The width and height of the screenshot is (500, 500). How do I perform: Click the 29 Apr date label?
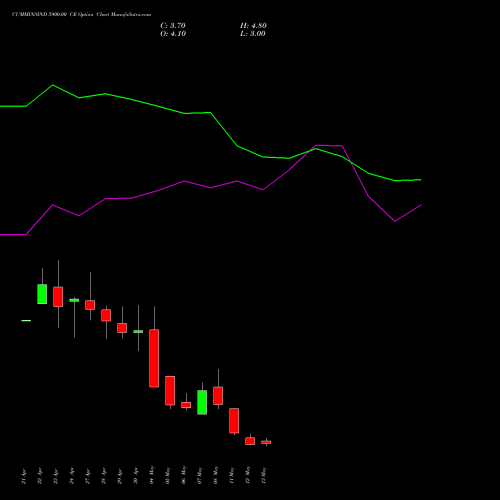[120, 476]
